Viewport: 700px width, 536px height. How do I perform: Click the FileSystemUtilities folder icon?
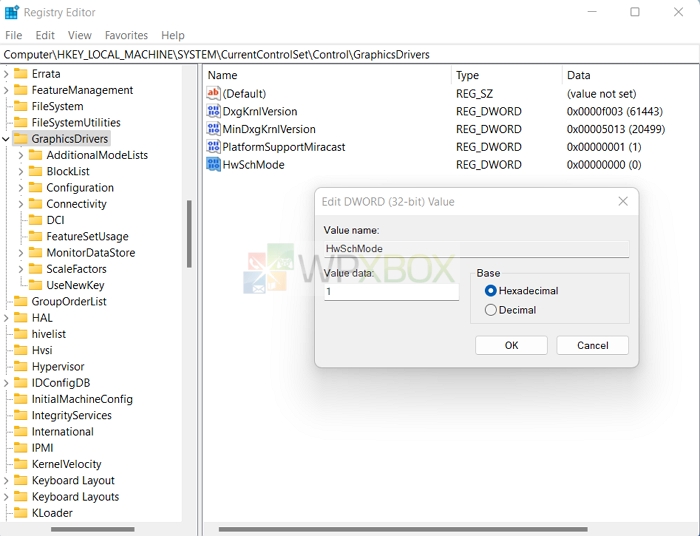click(21, 122)
